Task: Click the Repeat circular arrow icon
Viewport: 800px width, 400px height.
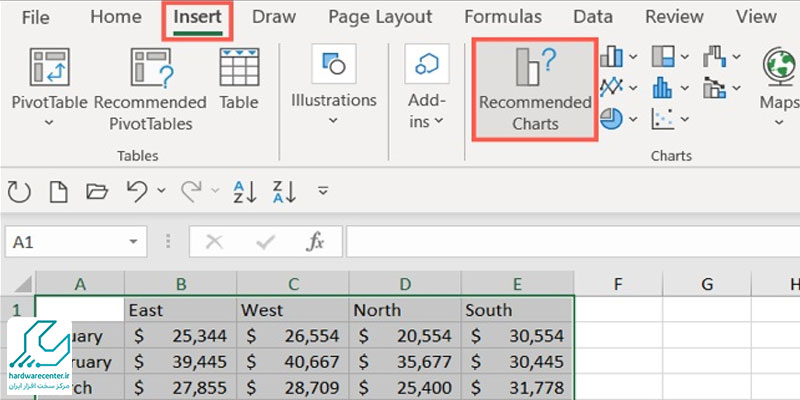Action: click(x=19, y=192)
